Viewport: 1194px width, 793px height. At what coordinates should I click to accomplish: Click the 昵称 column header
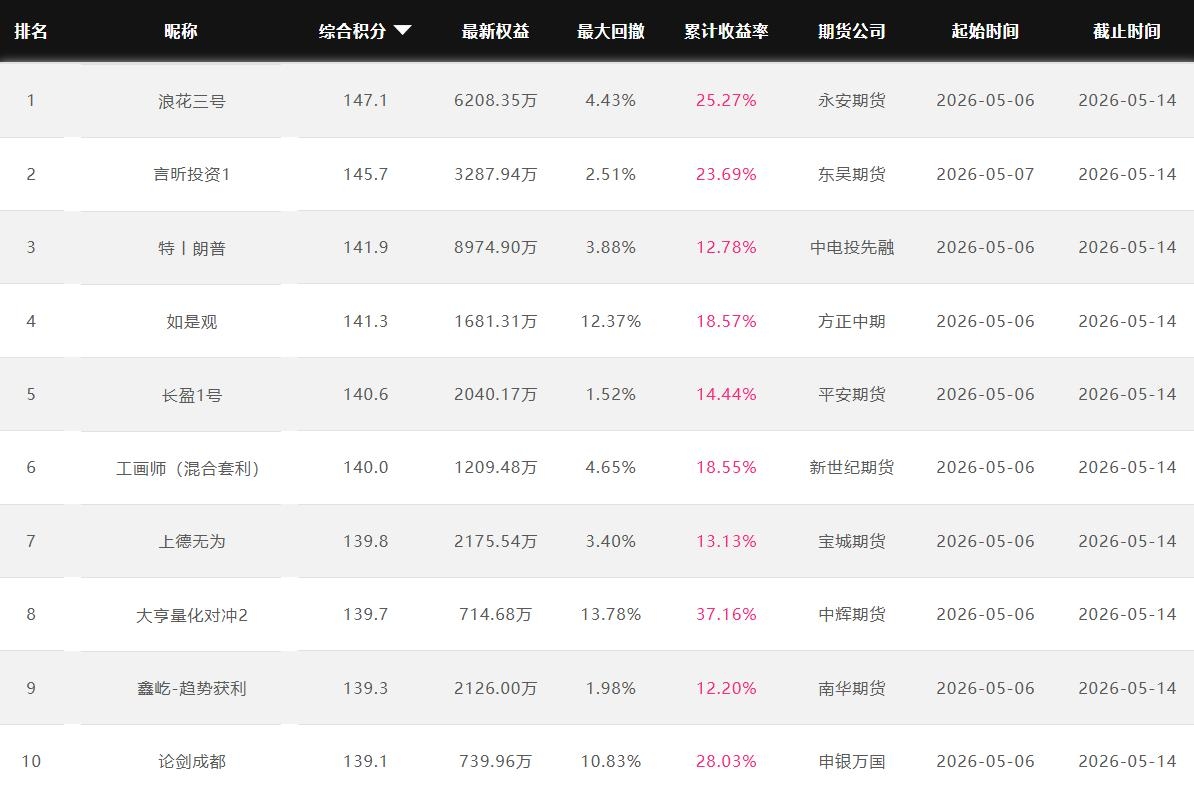pos(181,31)
